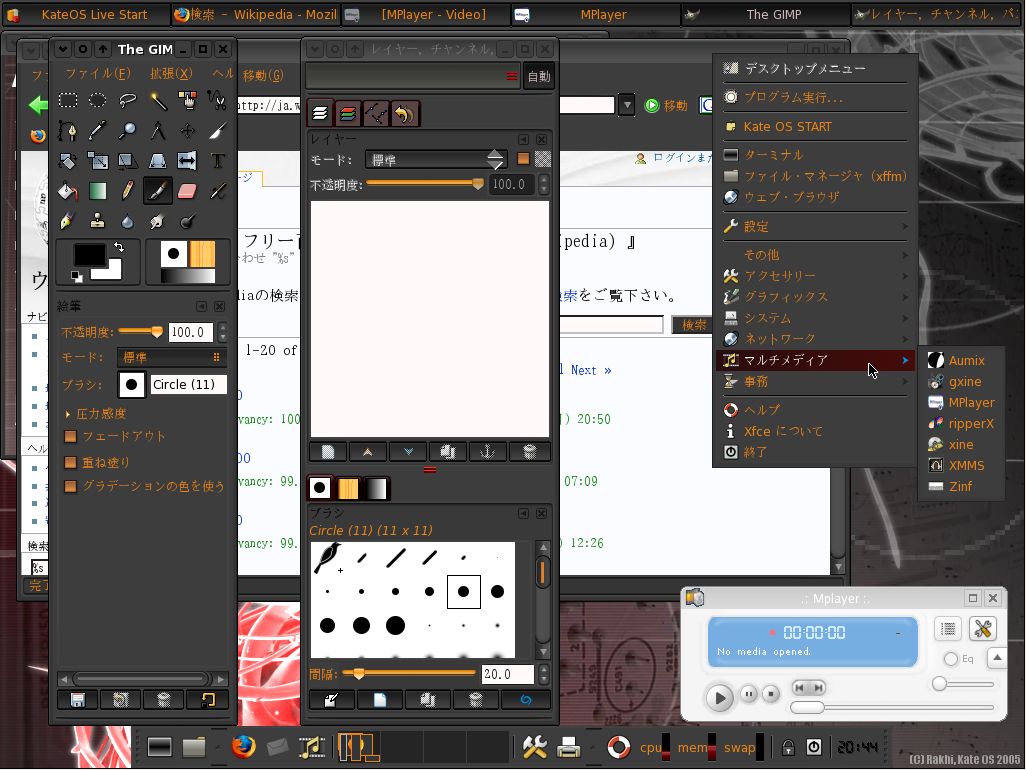Open the Channels tab icon in dock
The image size is (1026, 770).
(x=348, y=114)
